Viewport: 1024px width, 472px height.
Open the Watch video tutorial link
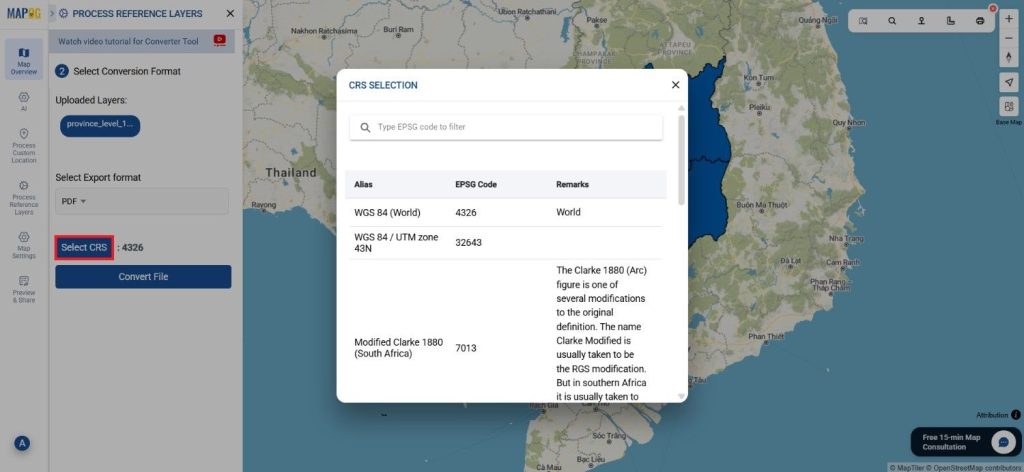128,41
